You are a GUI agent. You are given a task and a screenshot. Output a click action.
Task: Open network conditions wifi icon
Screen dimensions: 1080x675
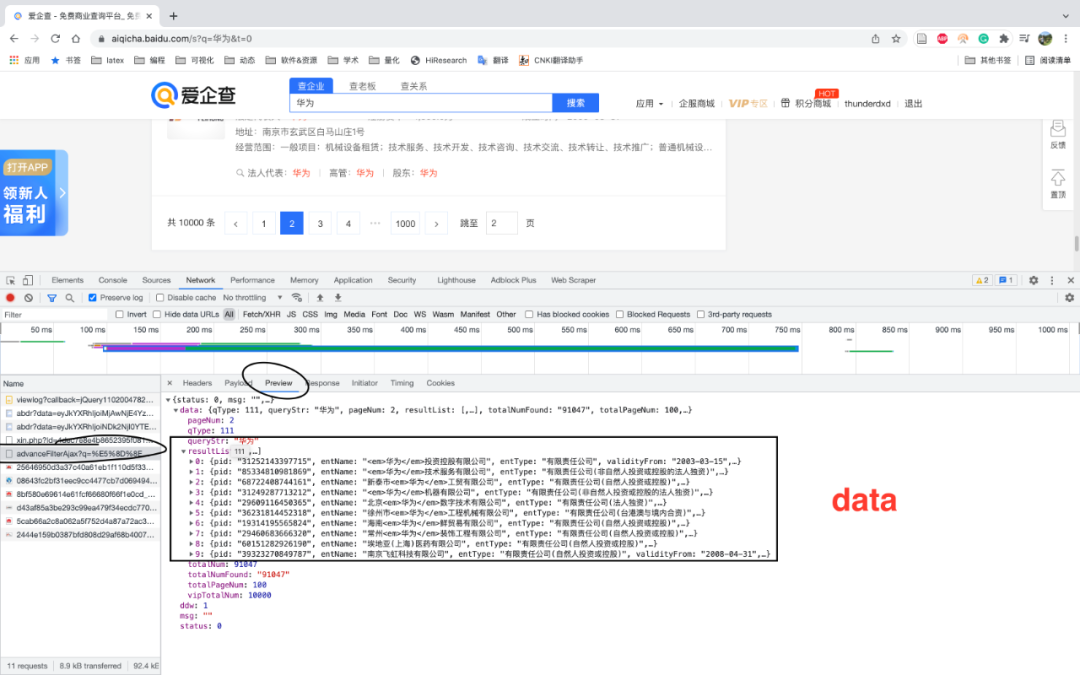(297, 298)
